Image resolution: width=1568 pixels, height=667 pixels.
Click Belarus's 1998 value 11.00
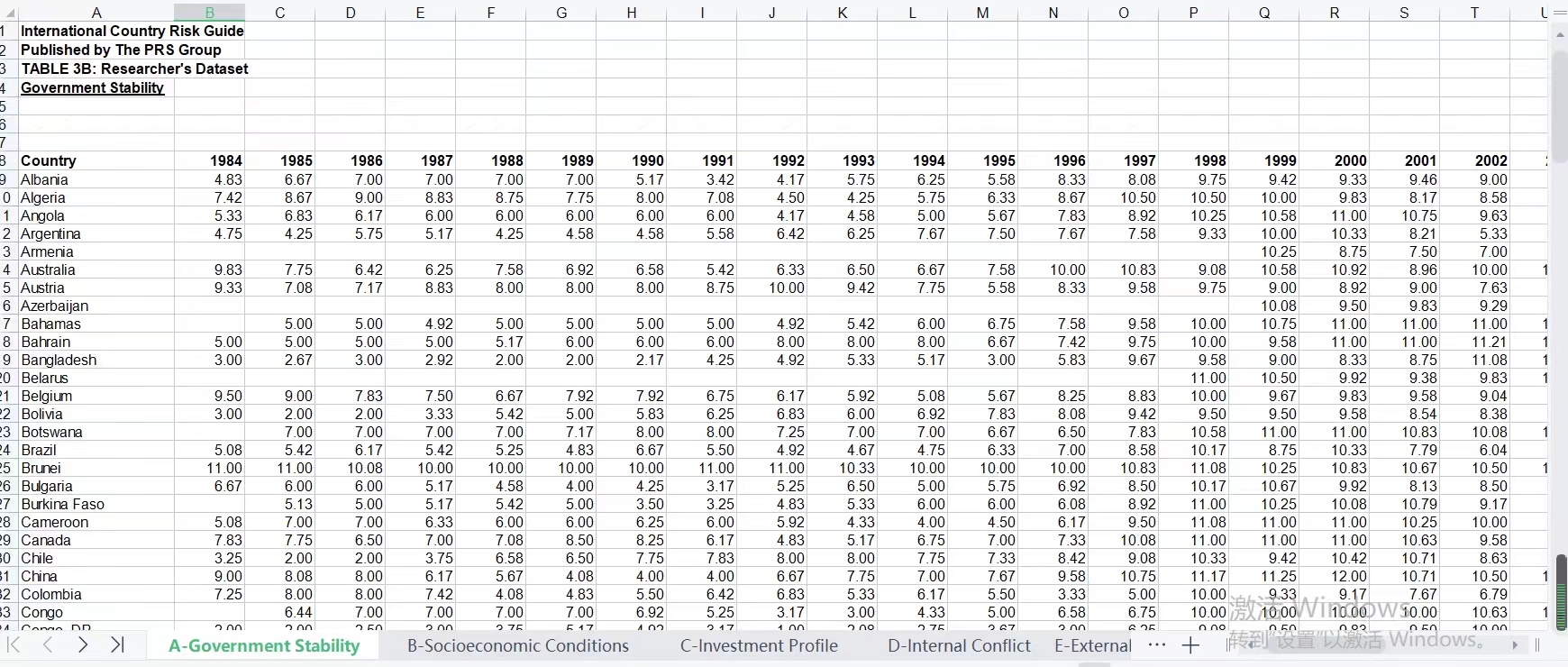pyautogui.click(x=1194, y=378)
